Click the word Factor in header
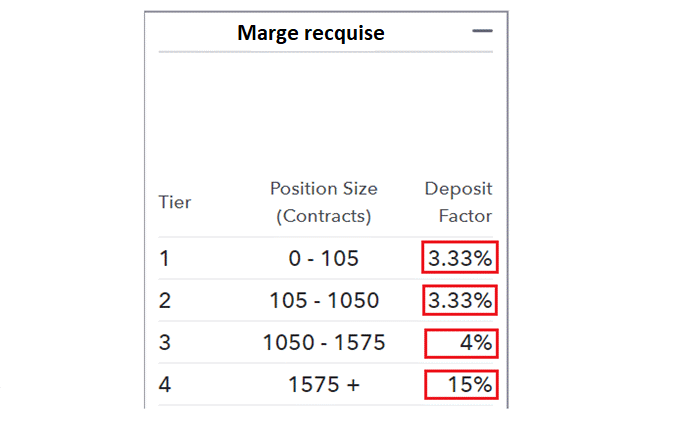 465,216
